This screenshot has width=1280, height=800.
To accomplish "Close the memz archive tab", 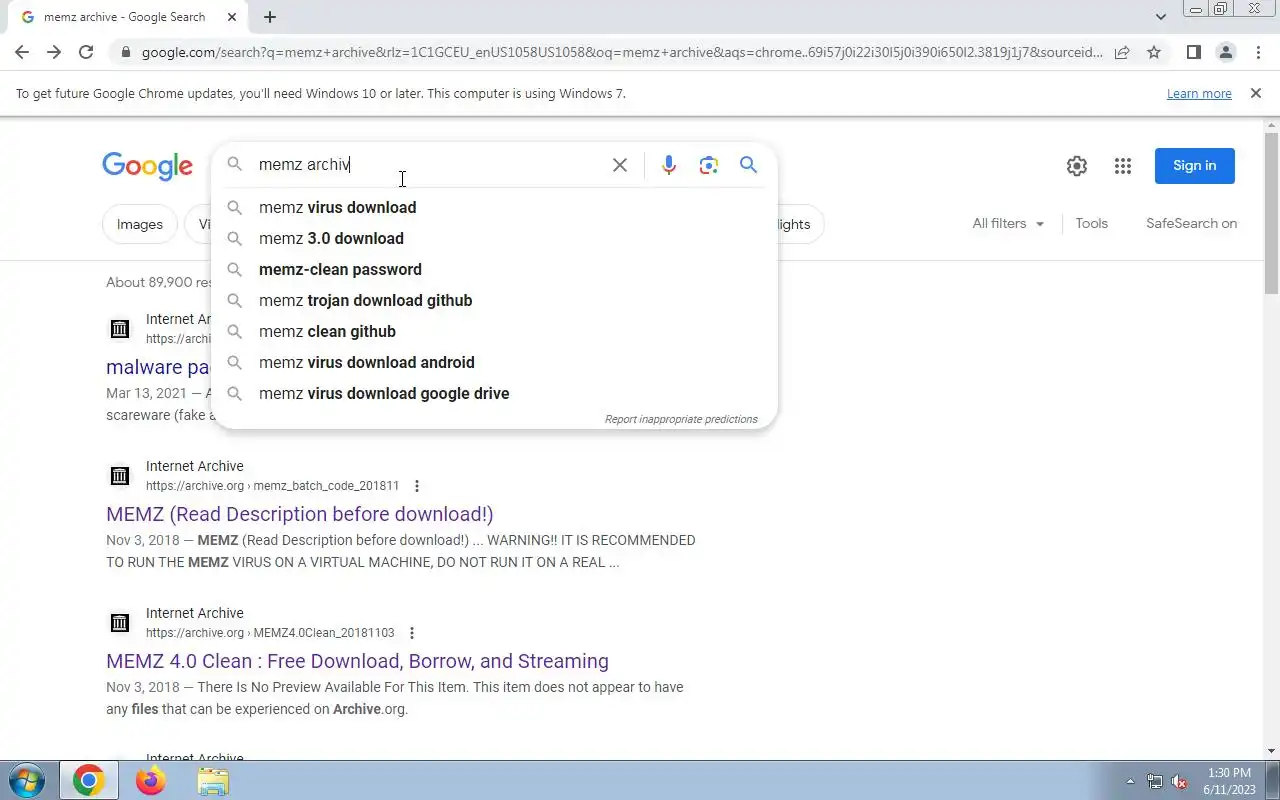I will pyautogui.click(x=232, y=17).
